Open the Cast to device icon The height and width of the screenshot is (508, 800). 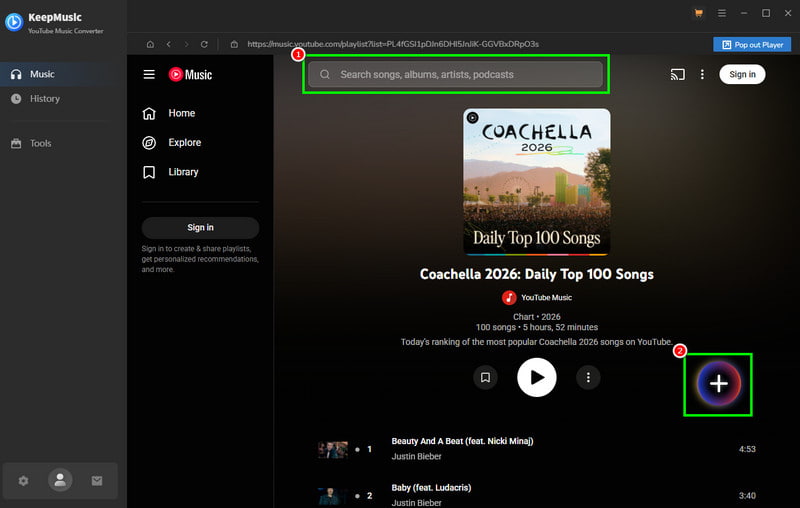678,74
